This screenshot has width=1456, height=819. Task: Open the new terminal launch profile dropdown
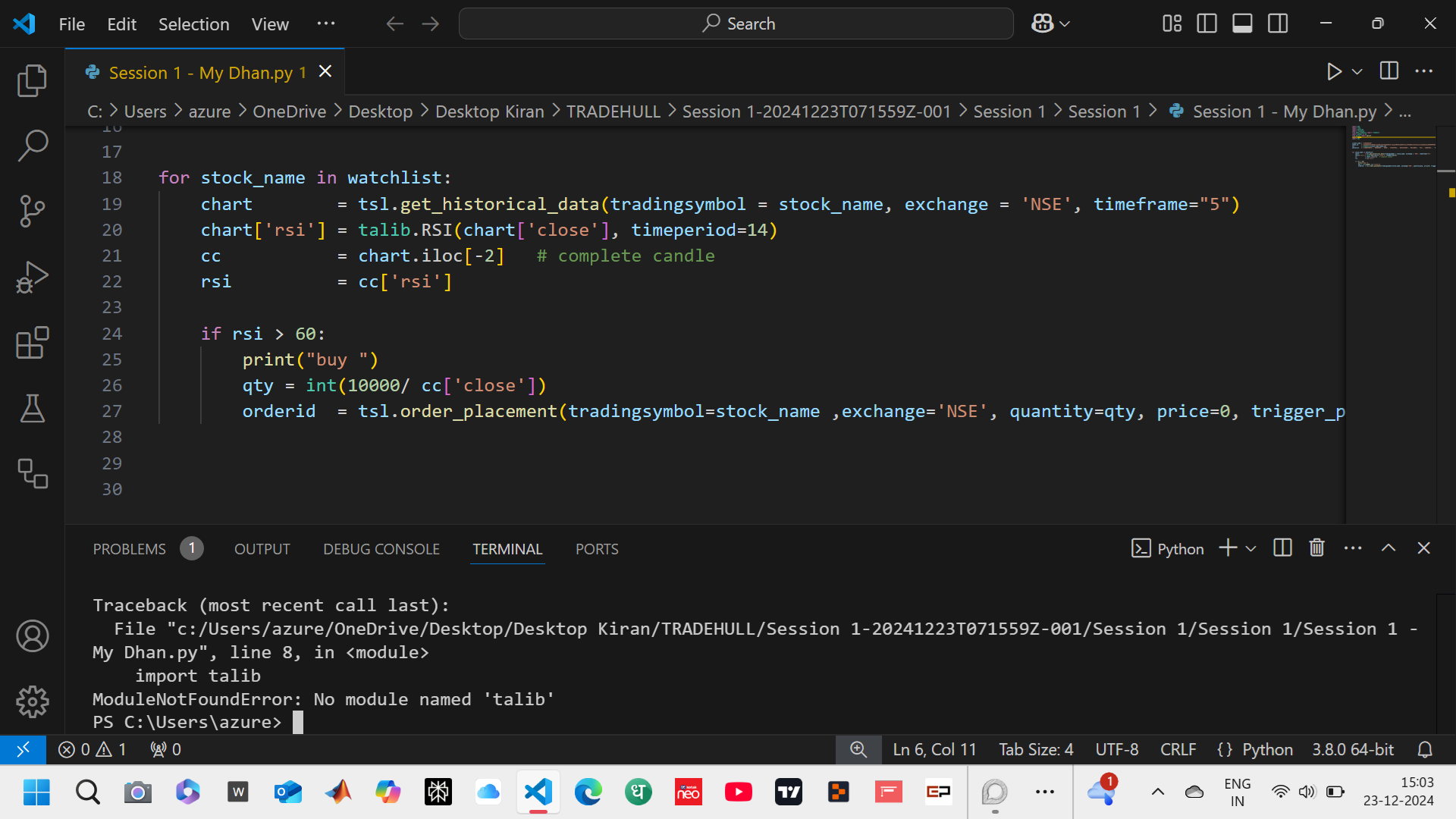click(x=1251, y=548)
